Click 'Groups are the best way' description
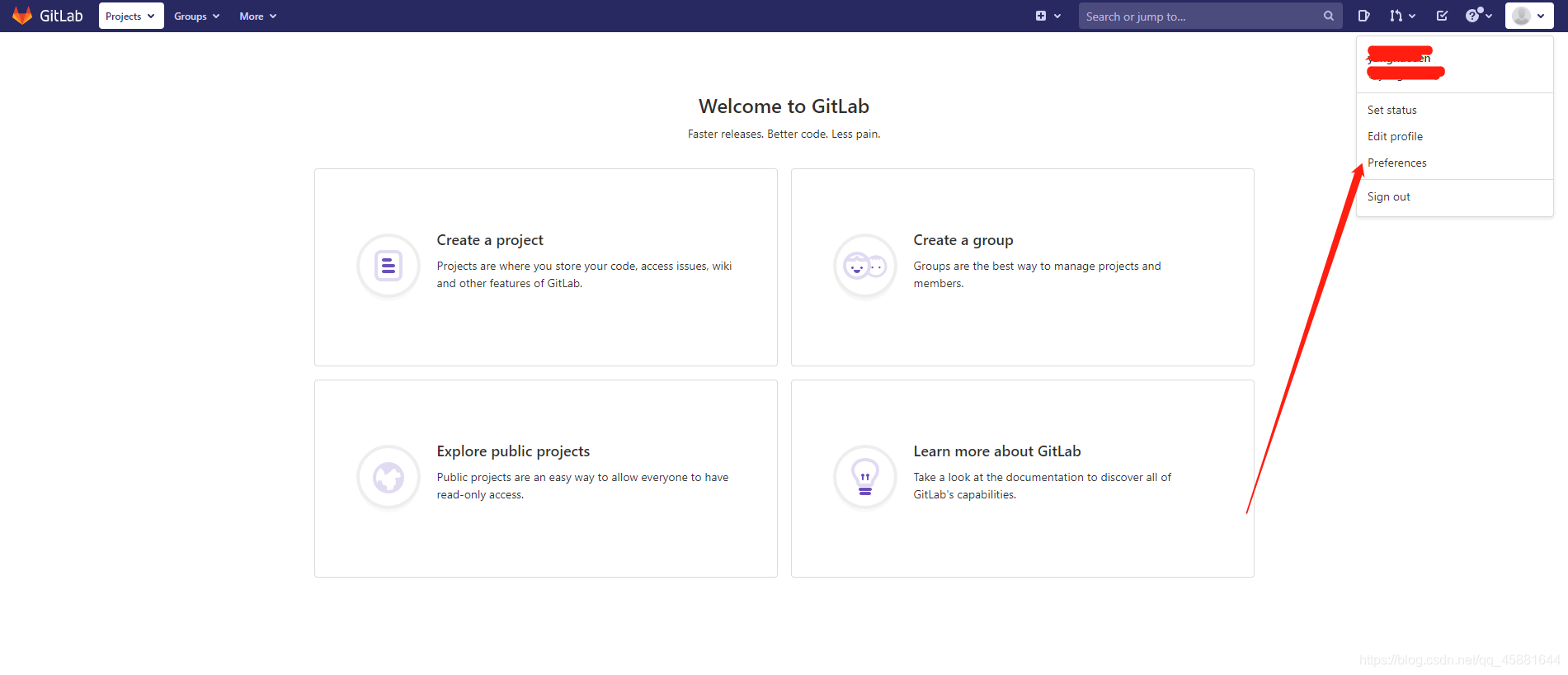The image size is (1568, 675). pos(1037,275)
